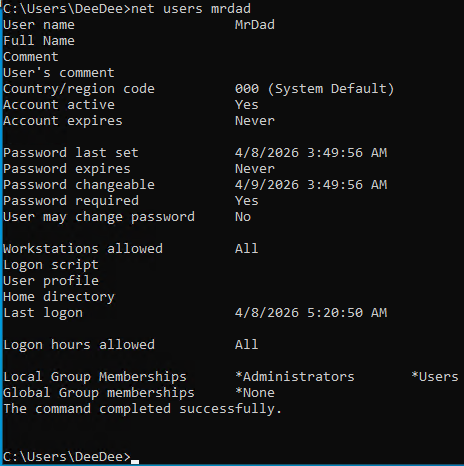Viewport: 464px width, 466px height.
Task: Click the blinking cursor at bottom prompt
Action: pyautogui.click(x=135, y=462)
